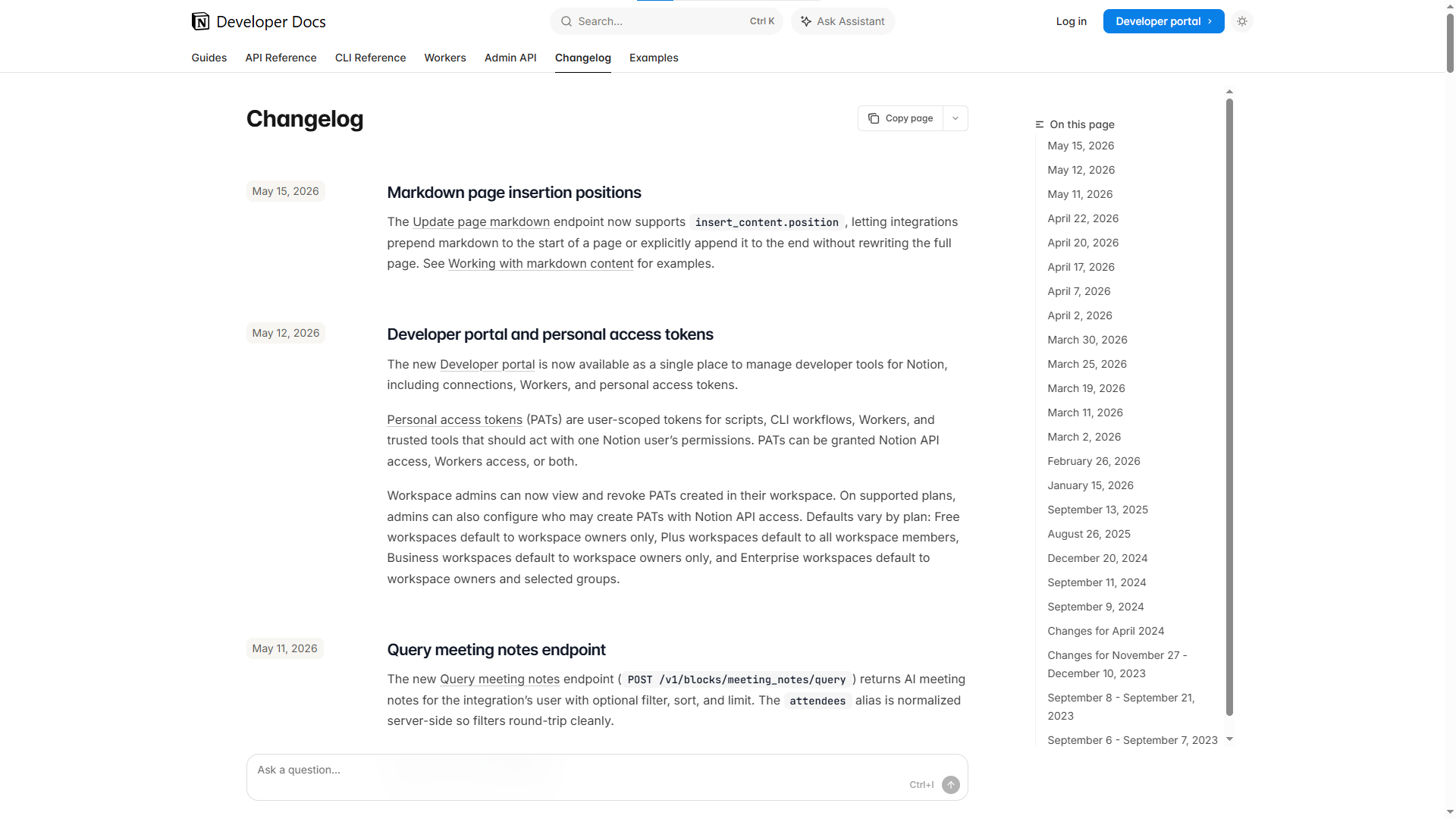
Task: Jump to Changes for April 2024
Action: coord(1106,631)
